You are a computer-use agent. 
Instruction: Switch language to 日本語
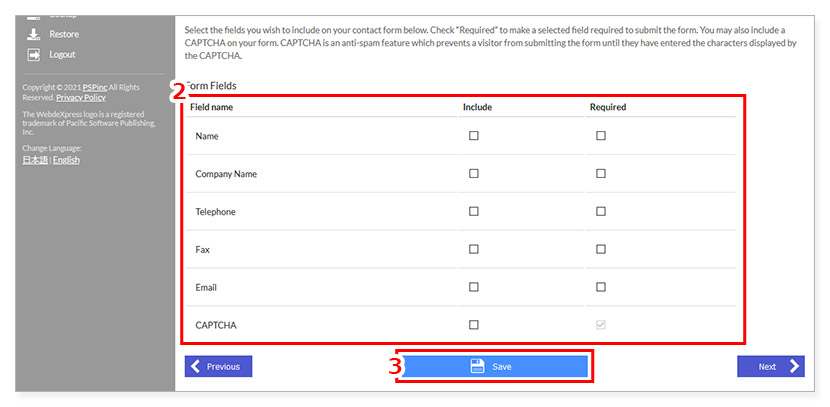point(35,160)
